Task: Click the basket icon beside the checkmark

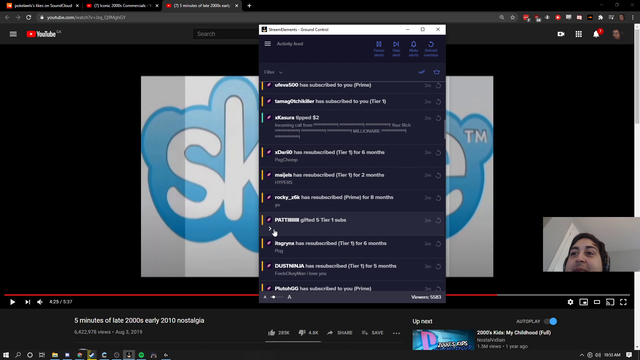Action: [437, 72]
